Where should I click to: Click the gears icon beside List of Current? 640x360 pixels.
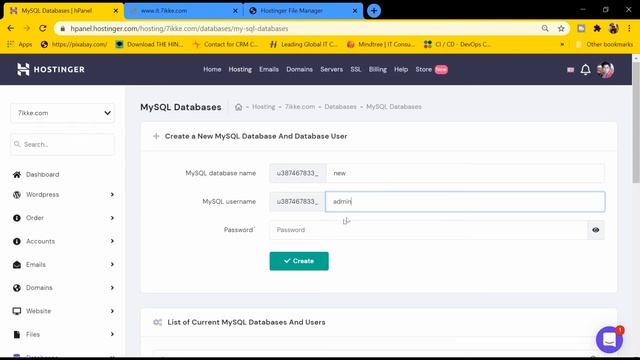click(x=158, y=322)
